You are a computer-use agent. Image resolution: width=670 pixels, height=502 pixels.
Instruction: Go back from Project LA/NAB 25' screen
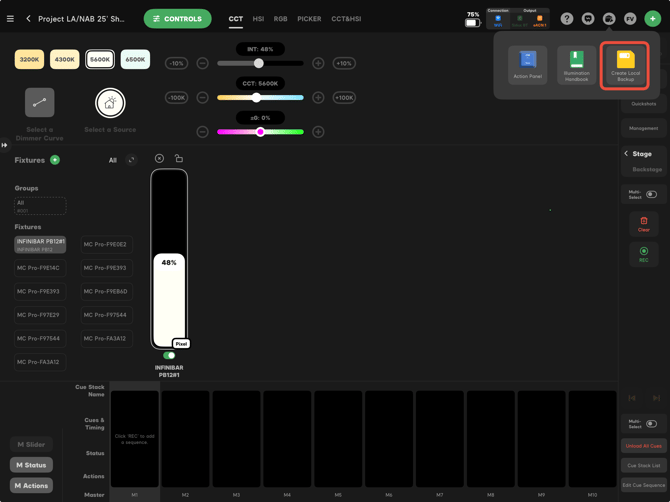(28, 19)
